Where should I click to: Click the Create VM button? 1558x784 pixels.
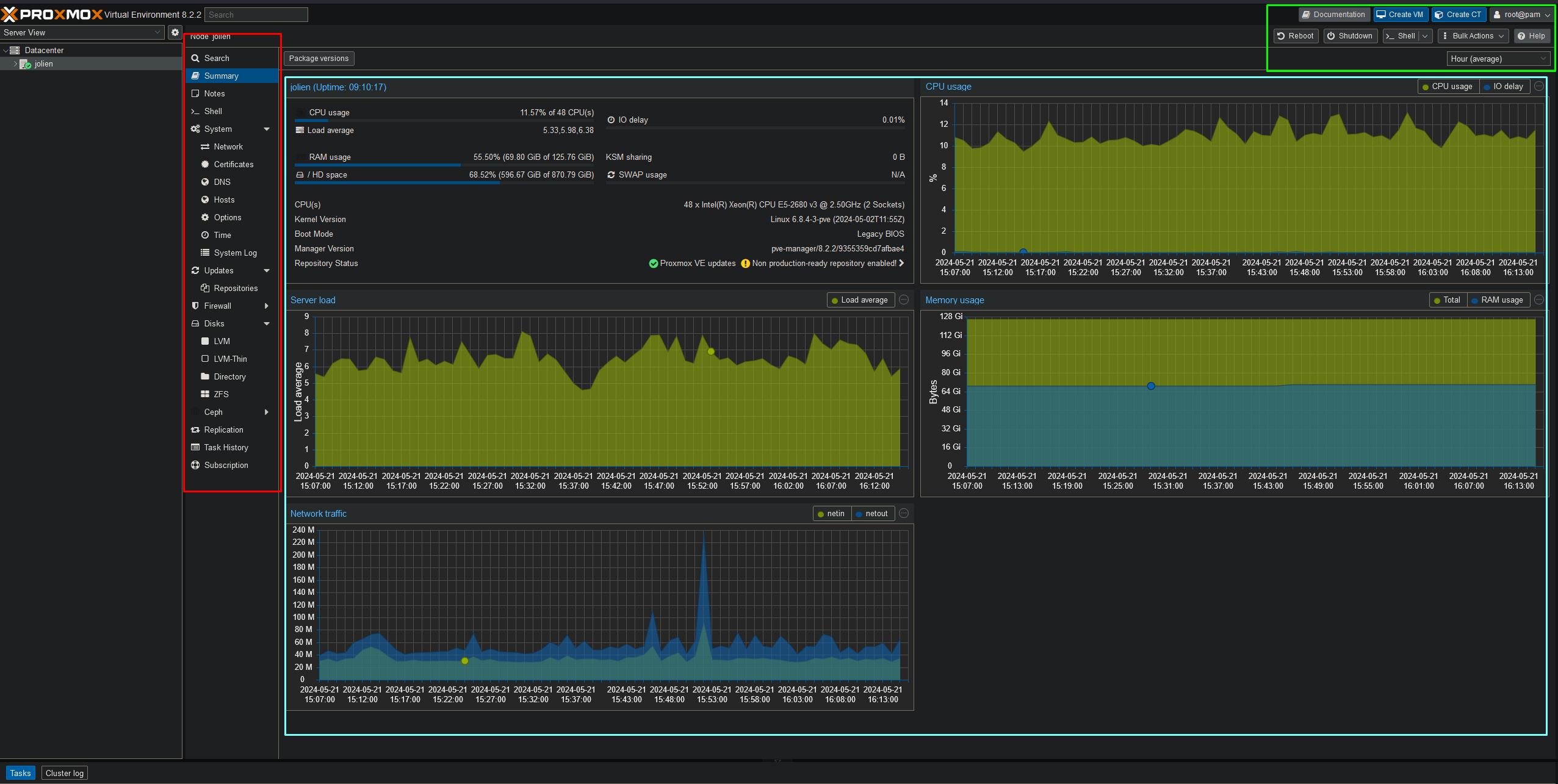[1401, 15]
